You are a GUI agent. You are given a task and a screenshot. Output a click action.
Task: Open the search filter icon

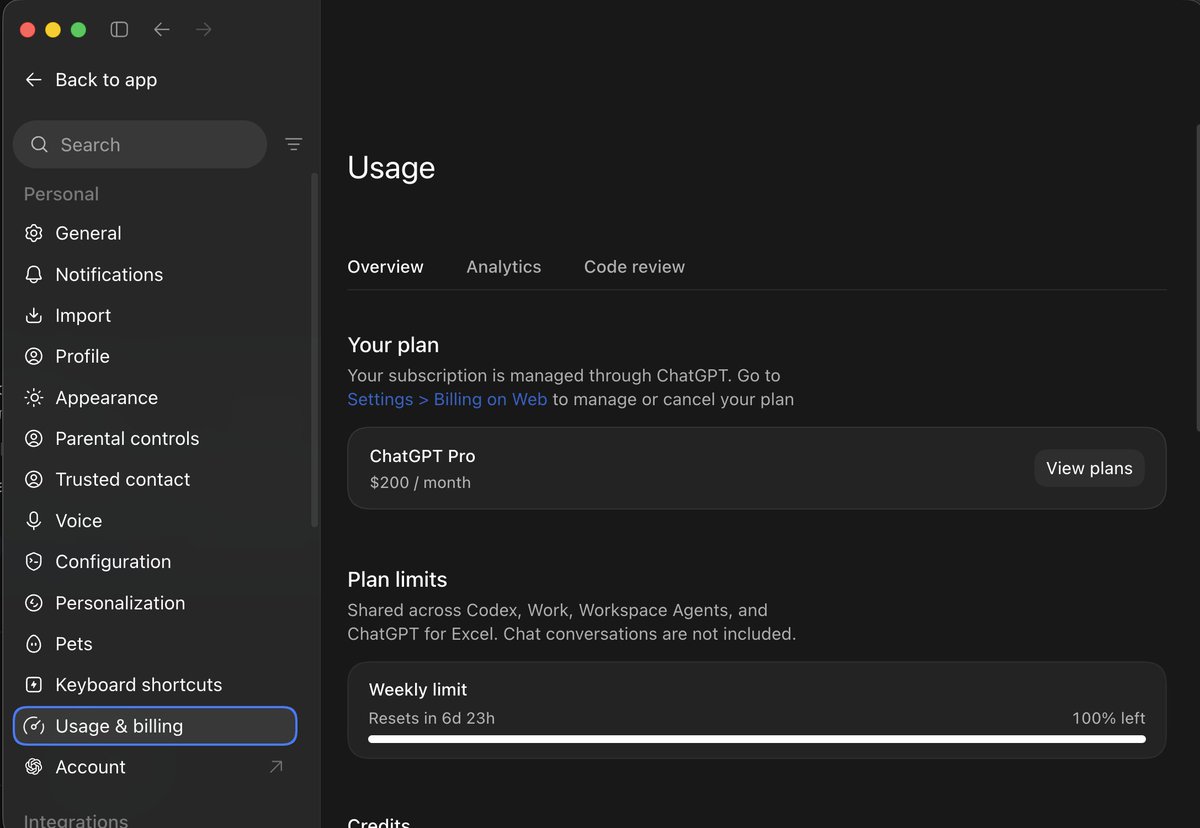click(293, 144)
